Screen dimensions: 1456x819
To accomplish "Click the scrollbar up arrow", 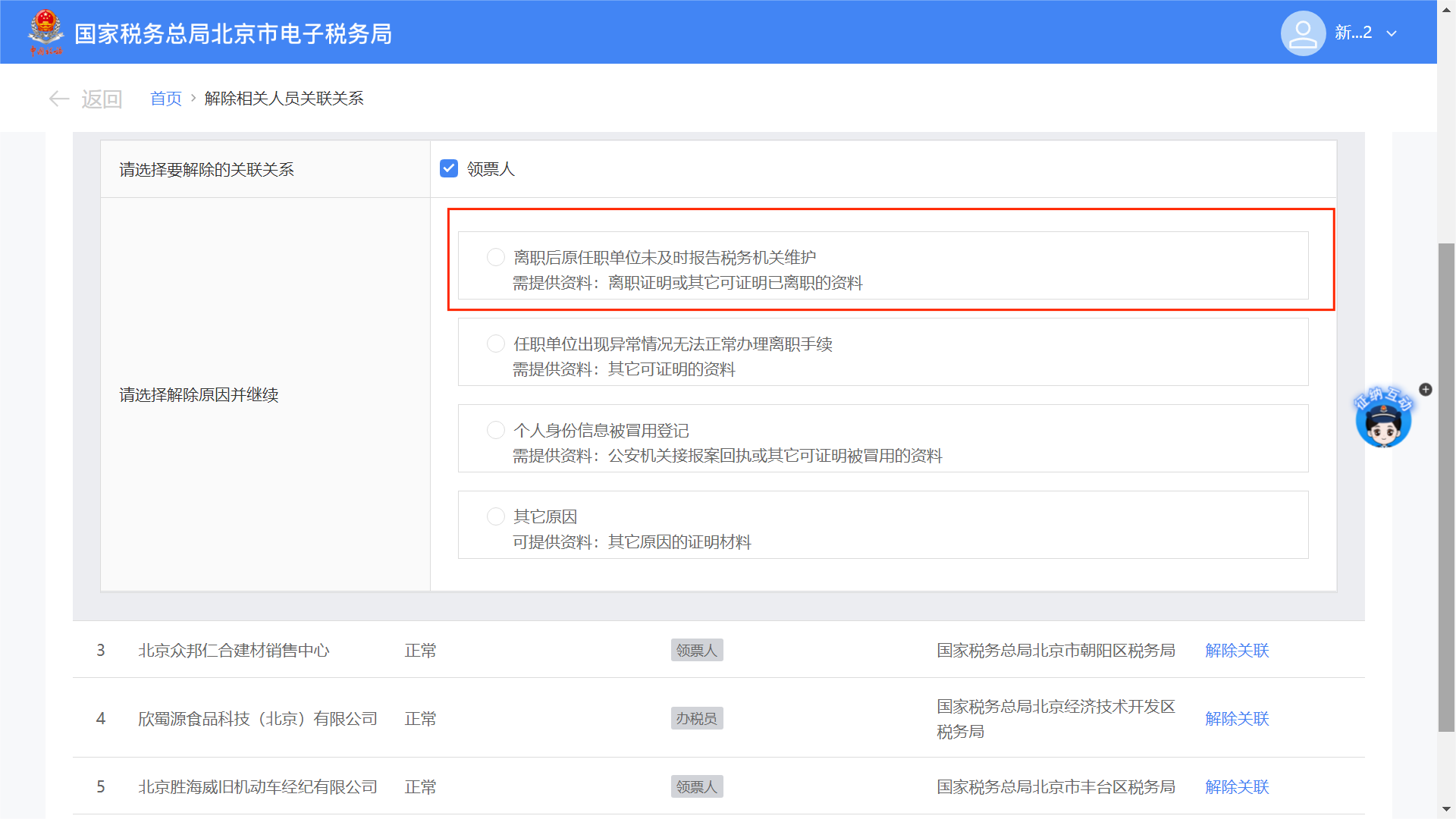I will click(1447, 10).
